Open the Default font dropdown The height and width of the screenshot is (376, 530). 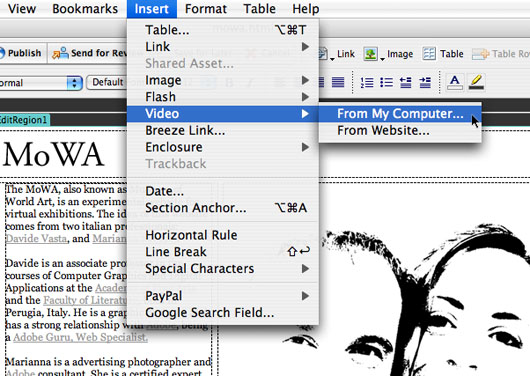click(106, 82)
